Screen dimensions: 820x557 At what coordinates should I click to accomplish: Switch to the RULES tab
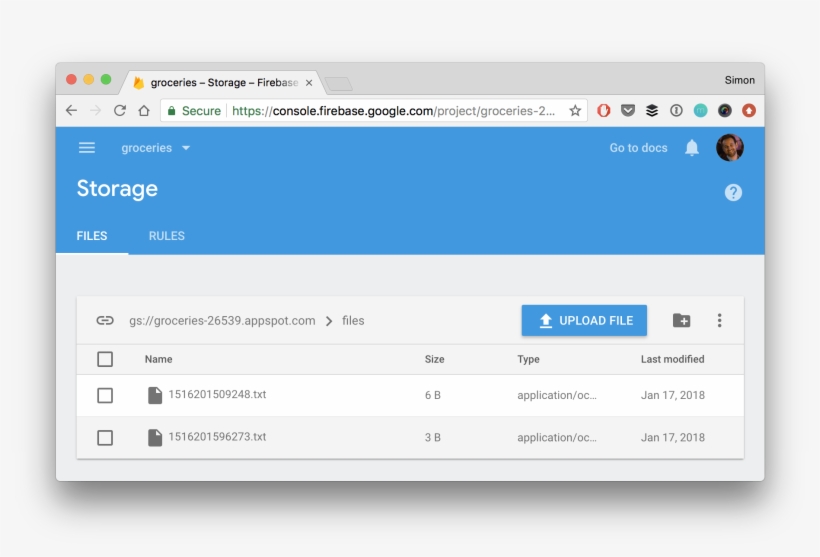pos(166,236)
